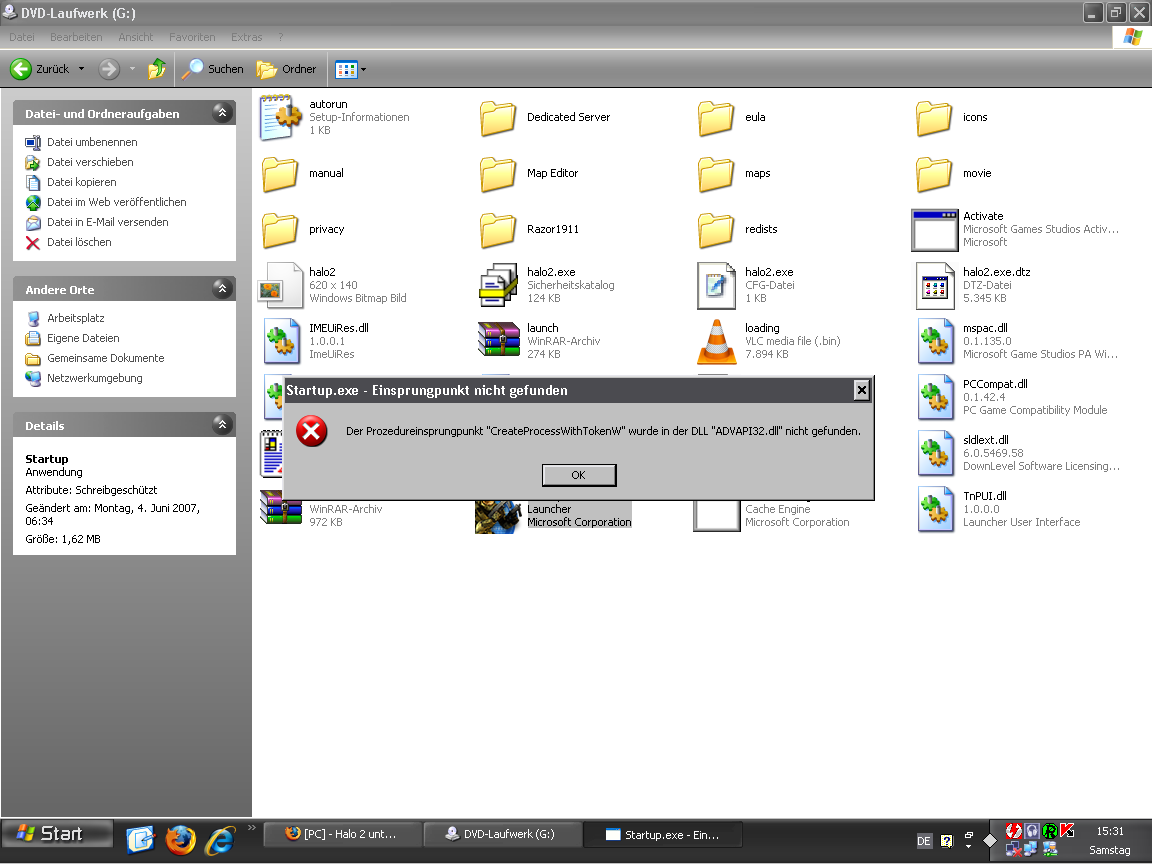Select the launch WinRAR archive icon
1152x864 pixels.
coord(498,341)
